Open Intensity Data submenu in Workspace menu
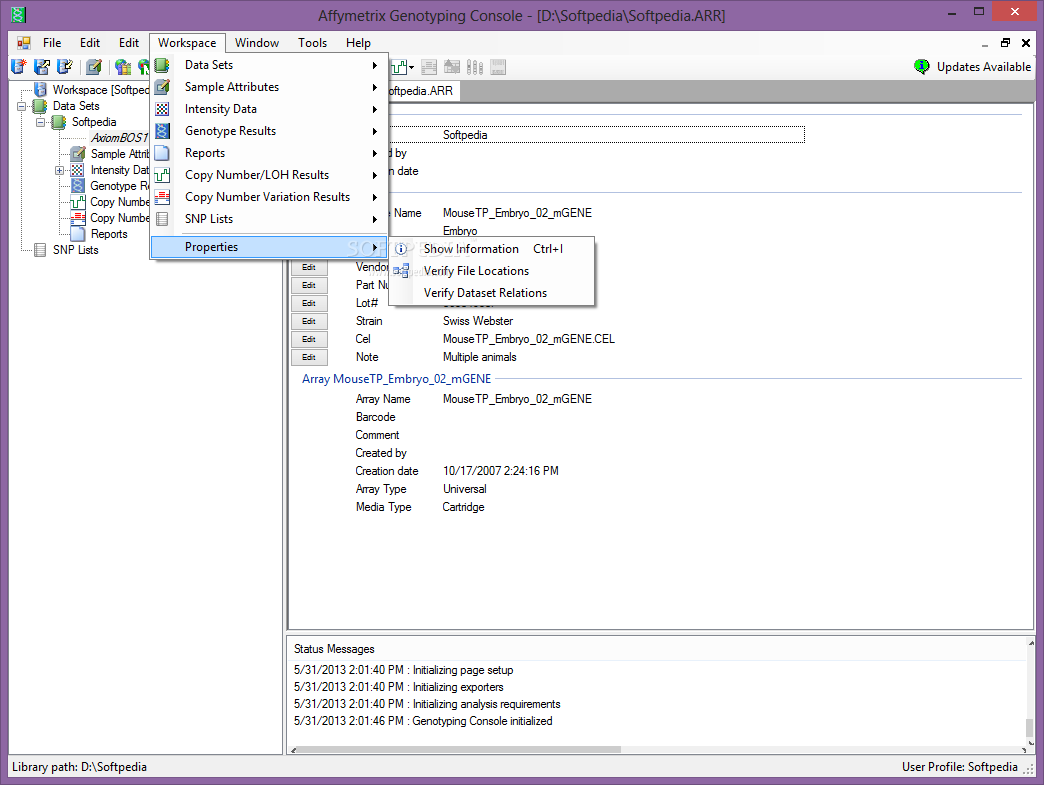The width and height of the screenshot is (1044, 785). coord(269,109)
